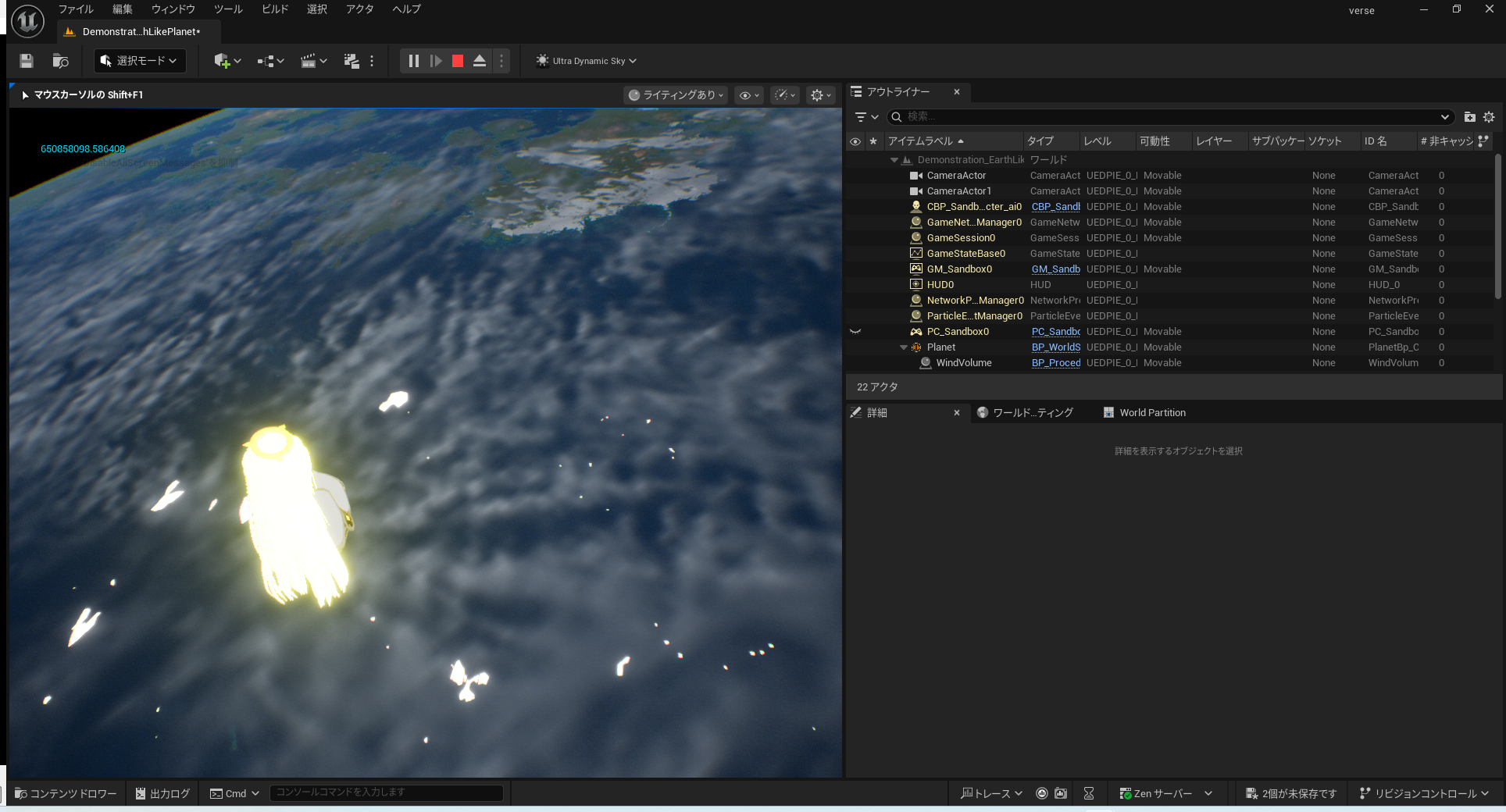Click the console command input field
Screen dimensions: 1506x812
click(386, 792)
